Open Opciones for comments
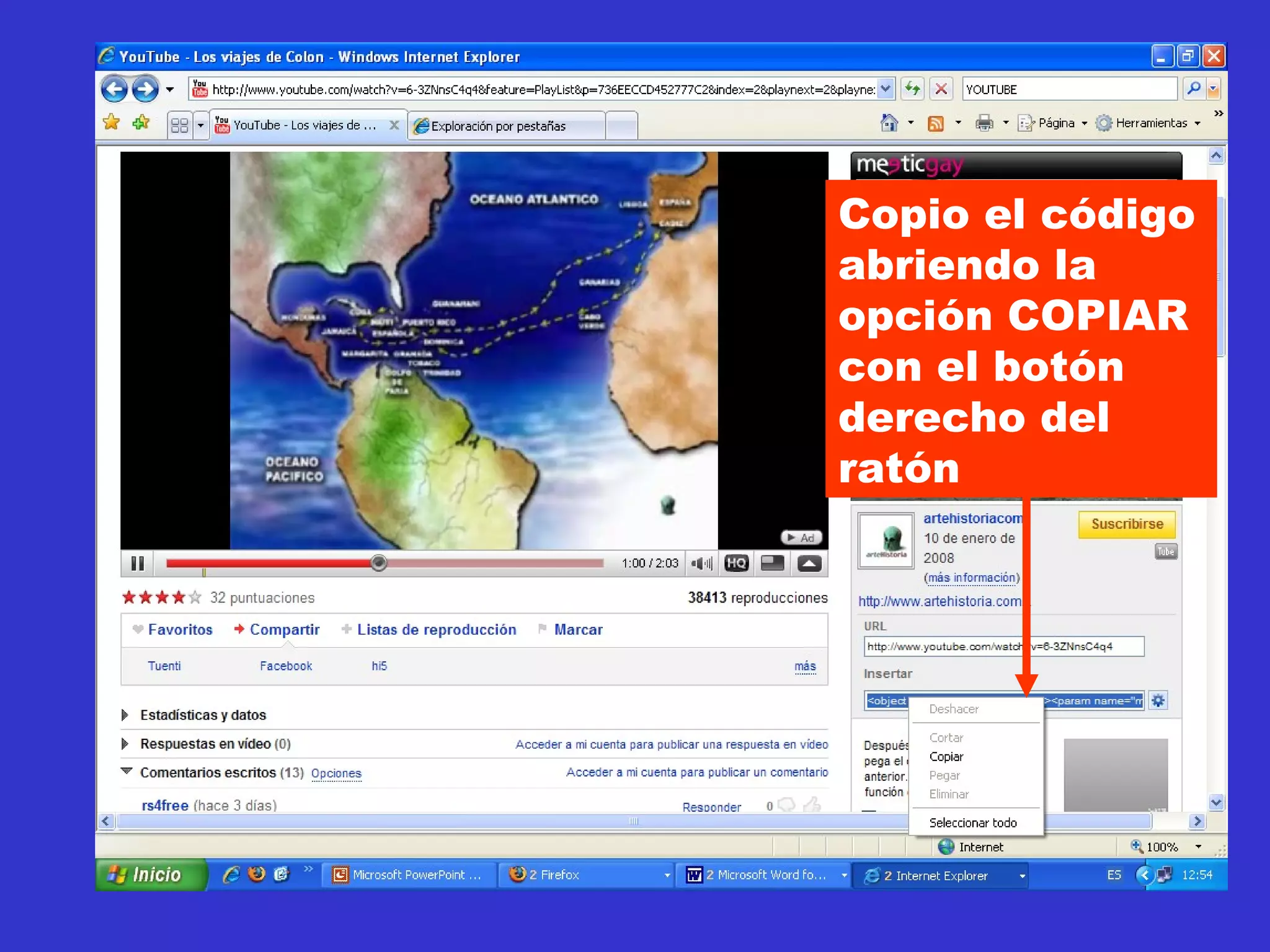Image resolution: width=1270 pixels, height=952 pixels. pyautogui.click(x=336, y=773)
